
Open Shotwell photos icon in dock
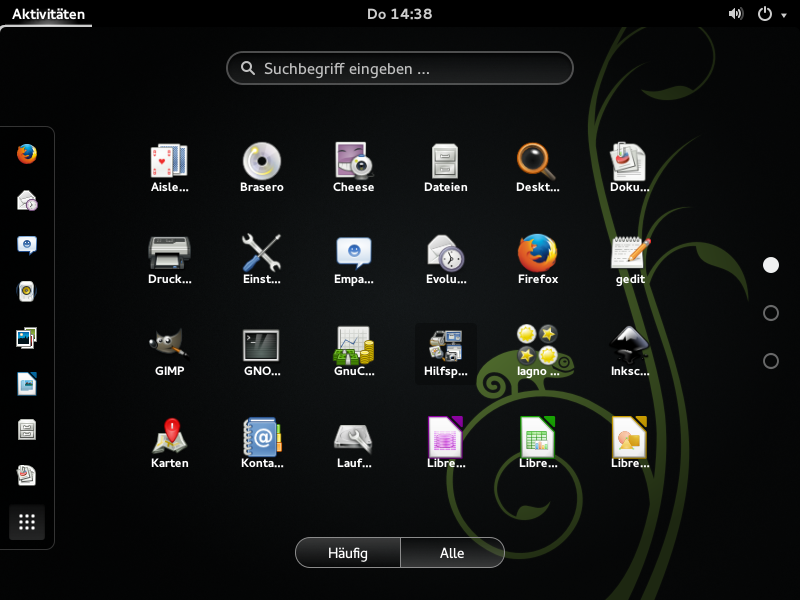click(x=27, y=338)
